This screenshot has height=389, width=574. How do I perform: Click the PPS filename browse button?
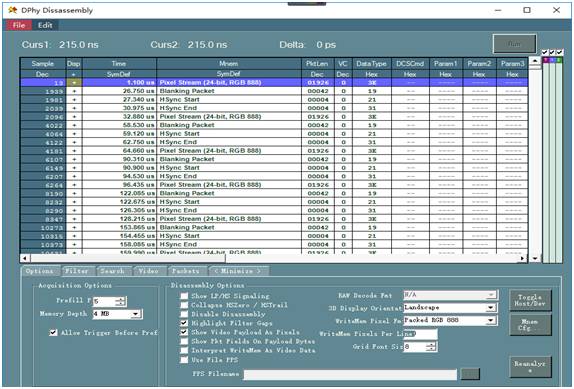click(x=470, y=374)
